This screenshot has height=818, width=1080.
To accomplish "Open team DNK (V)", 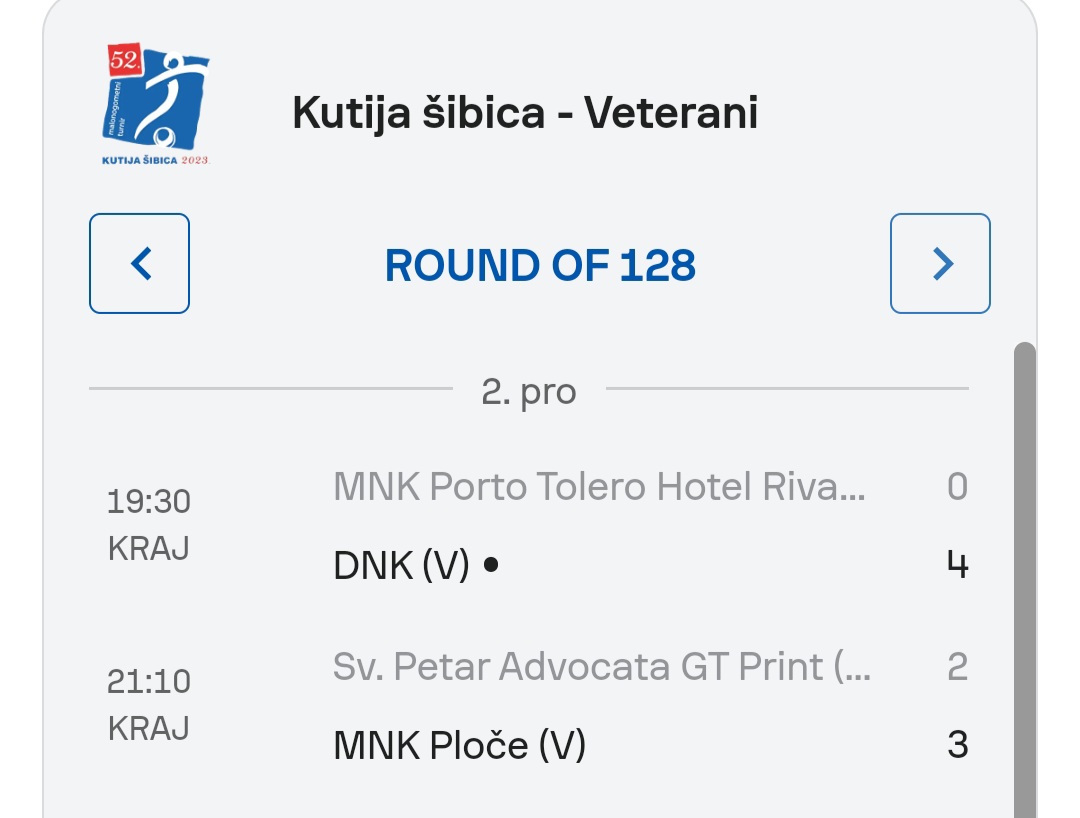I will [402, 565].
